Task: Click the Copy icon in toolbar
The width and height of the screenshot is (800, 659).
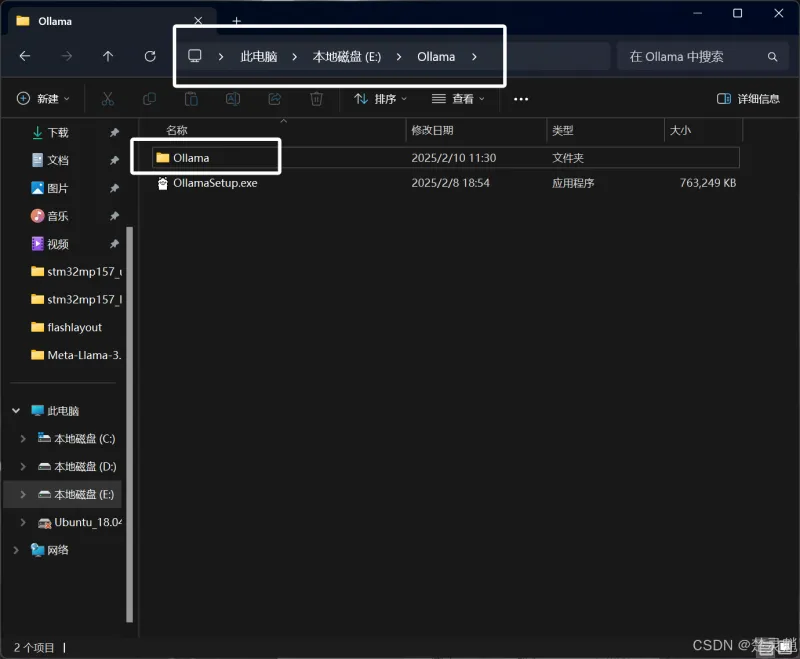Action: click(149, 99)
